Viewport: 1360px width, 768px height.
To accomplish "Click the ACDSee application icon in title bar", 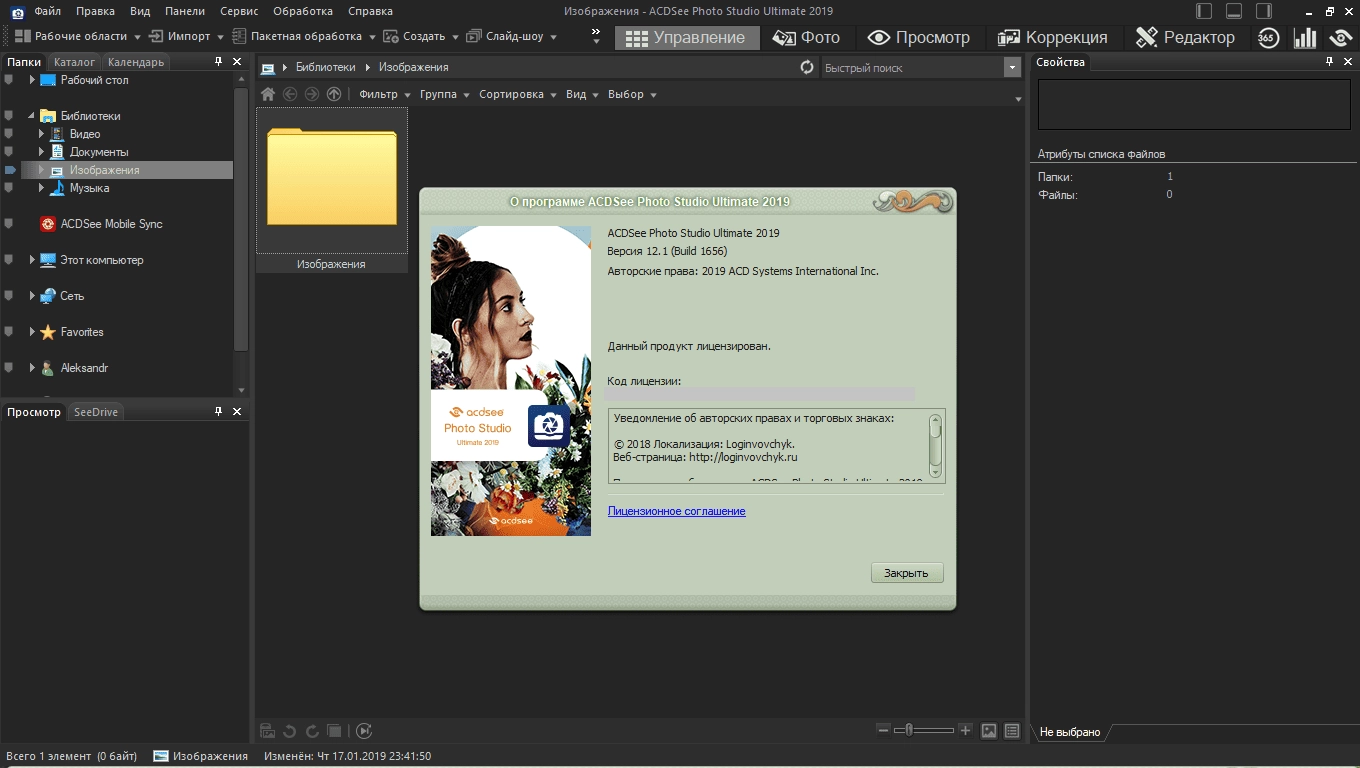I will (x=17, y=11).
